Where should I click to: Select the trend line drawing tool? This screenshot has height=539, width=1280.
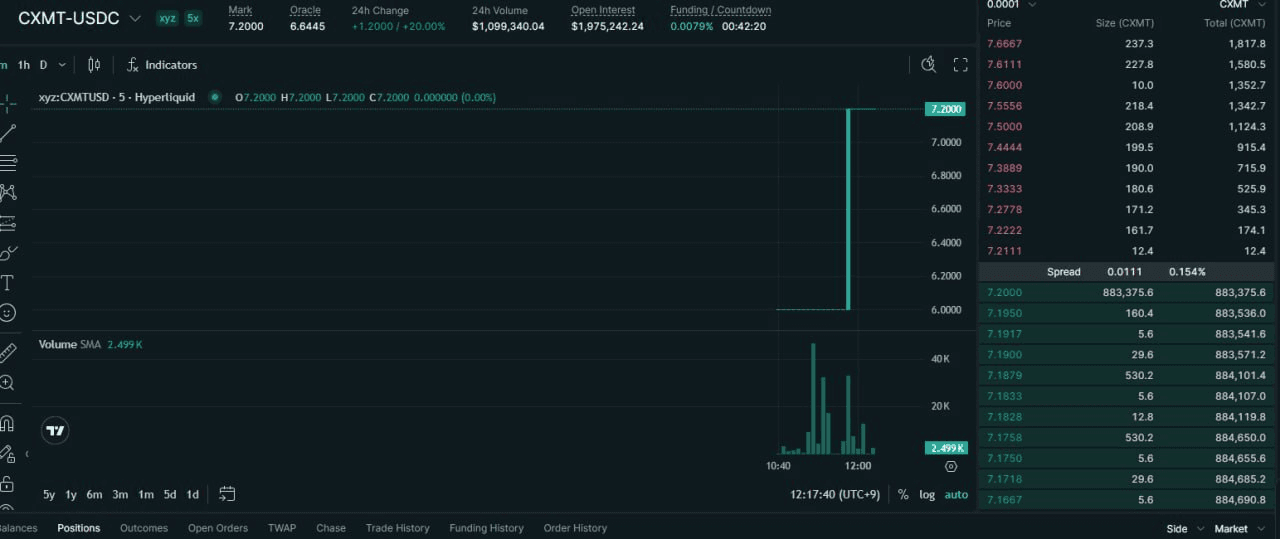(8, 132)
